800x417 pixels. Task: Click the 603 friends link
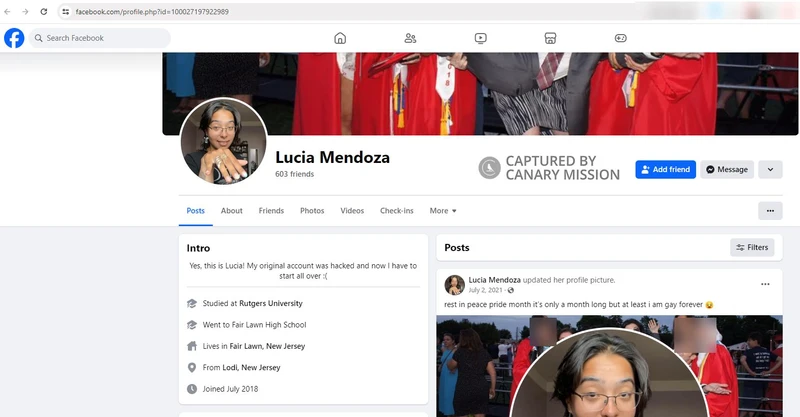[294, 174]
